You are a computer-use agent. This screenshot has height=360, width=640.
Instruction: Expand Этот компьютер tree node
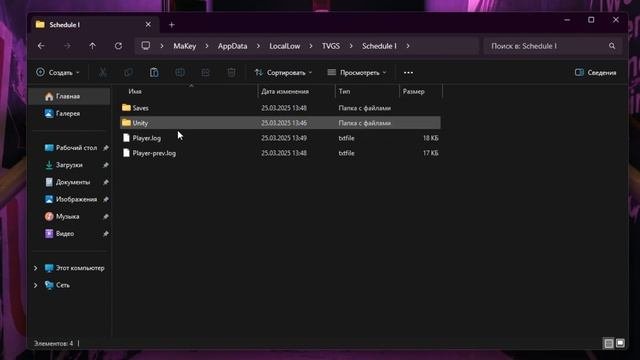point(36,268)
